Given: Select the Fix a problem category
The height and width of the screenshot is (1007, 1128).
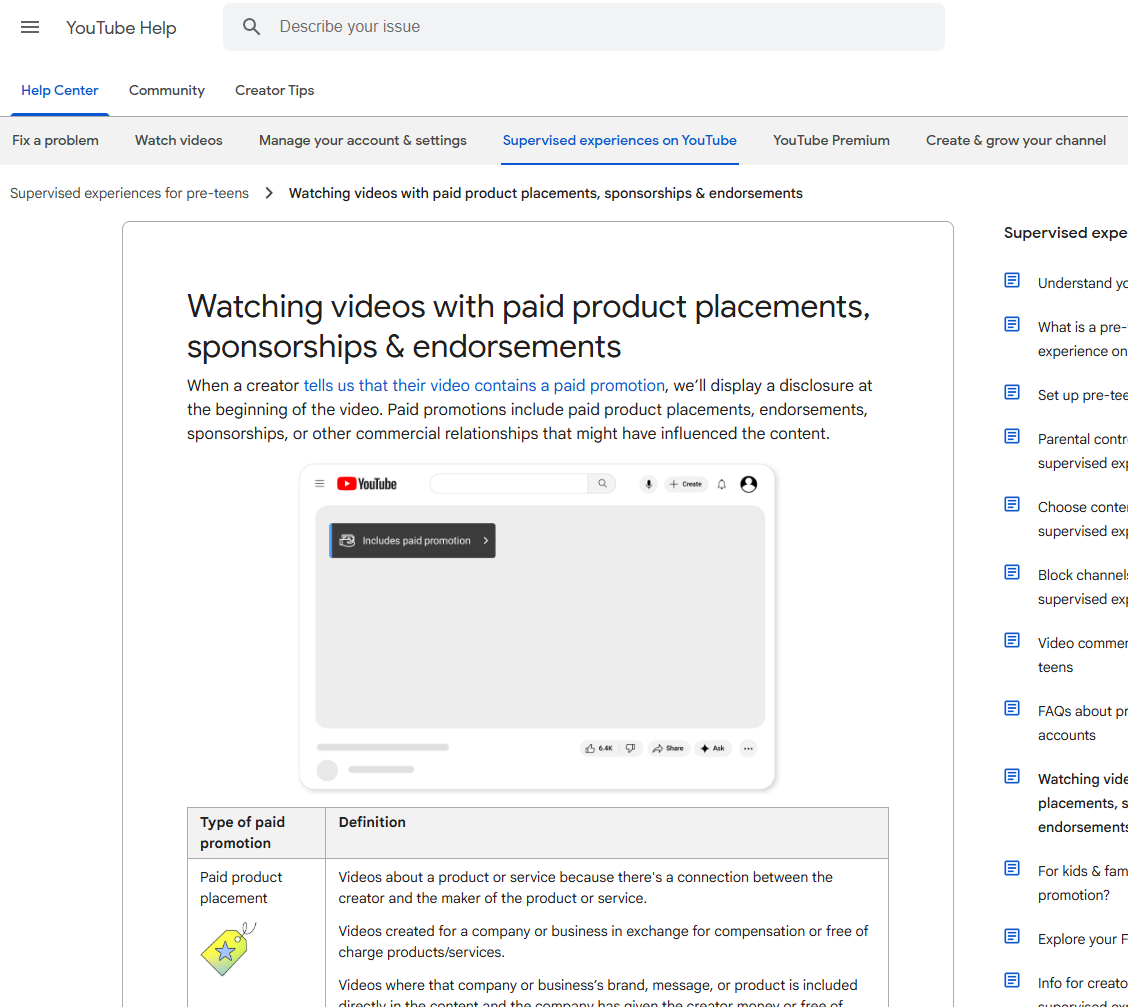Looking at the screenshot, I should click(x=55, y=140).
